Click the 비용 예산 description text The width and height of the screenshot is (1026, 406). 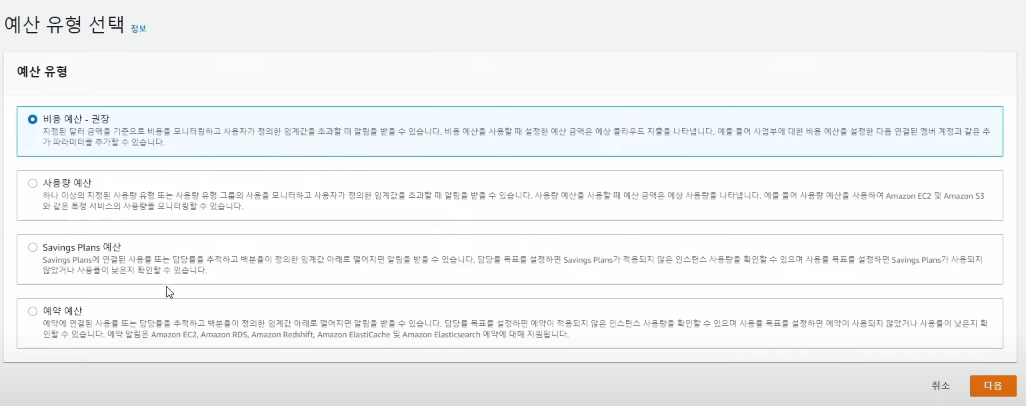point(516,136)
